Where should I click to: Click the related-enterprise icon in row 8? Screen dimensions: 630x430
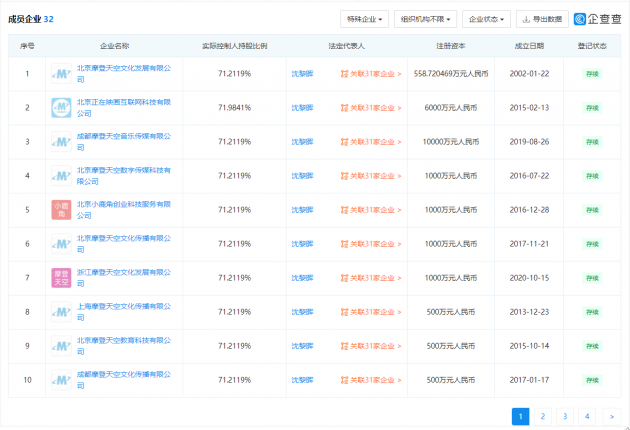click(344, 312)
